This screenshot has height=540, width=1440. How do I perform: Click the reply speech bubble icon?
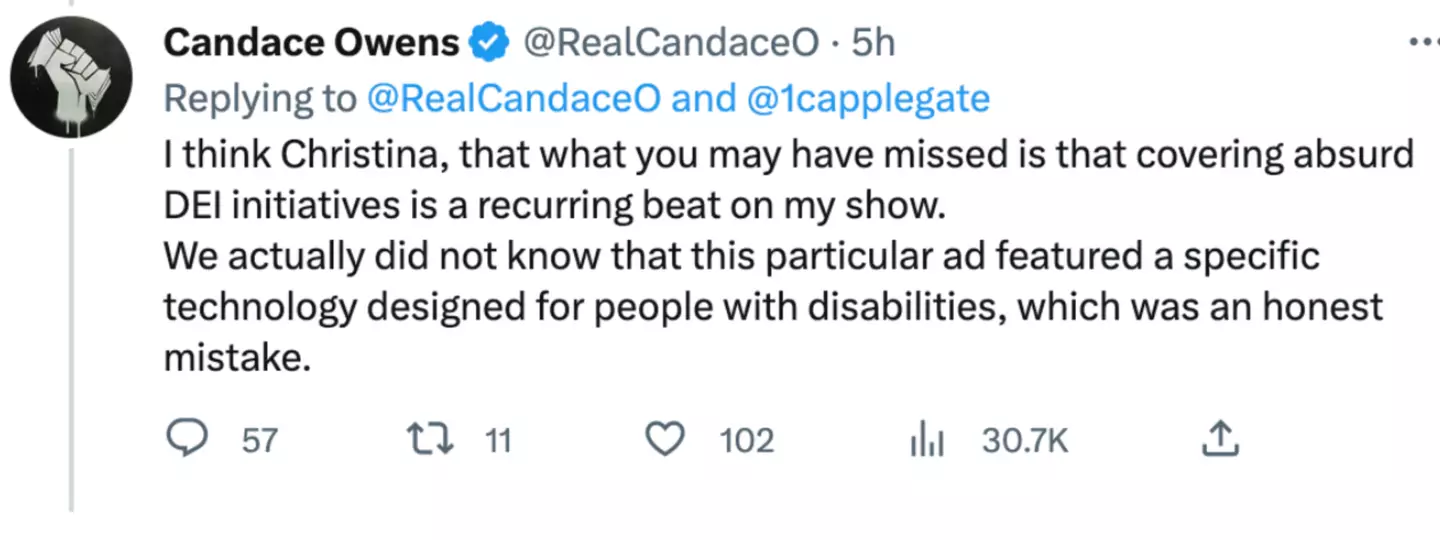(x=186, y=440)
